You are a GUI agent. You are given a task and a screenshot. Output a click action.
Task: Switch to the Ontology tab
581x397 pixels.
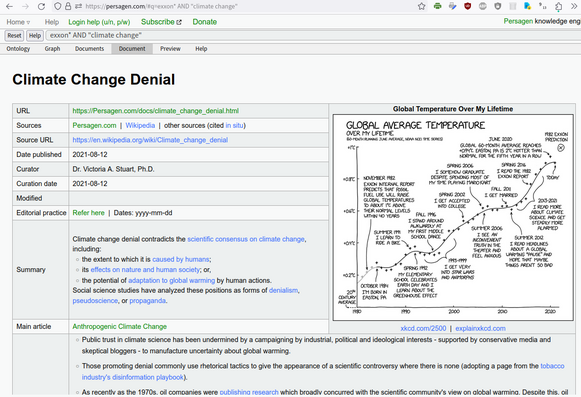18,49
